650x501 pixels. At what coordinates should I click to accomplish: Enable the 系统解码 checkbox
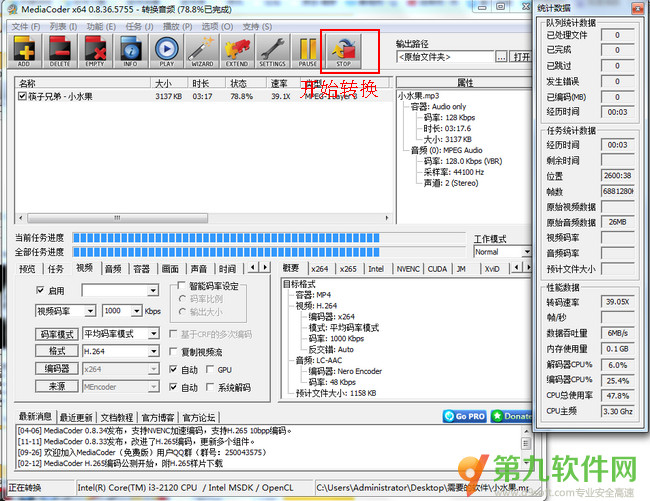pos(210,387)
